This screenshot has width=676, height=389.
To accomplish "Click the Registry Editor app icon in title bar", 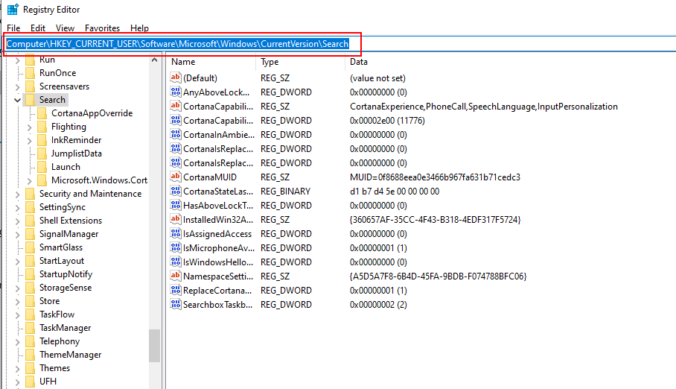I will tap(13, 9).
